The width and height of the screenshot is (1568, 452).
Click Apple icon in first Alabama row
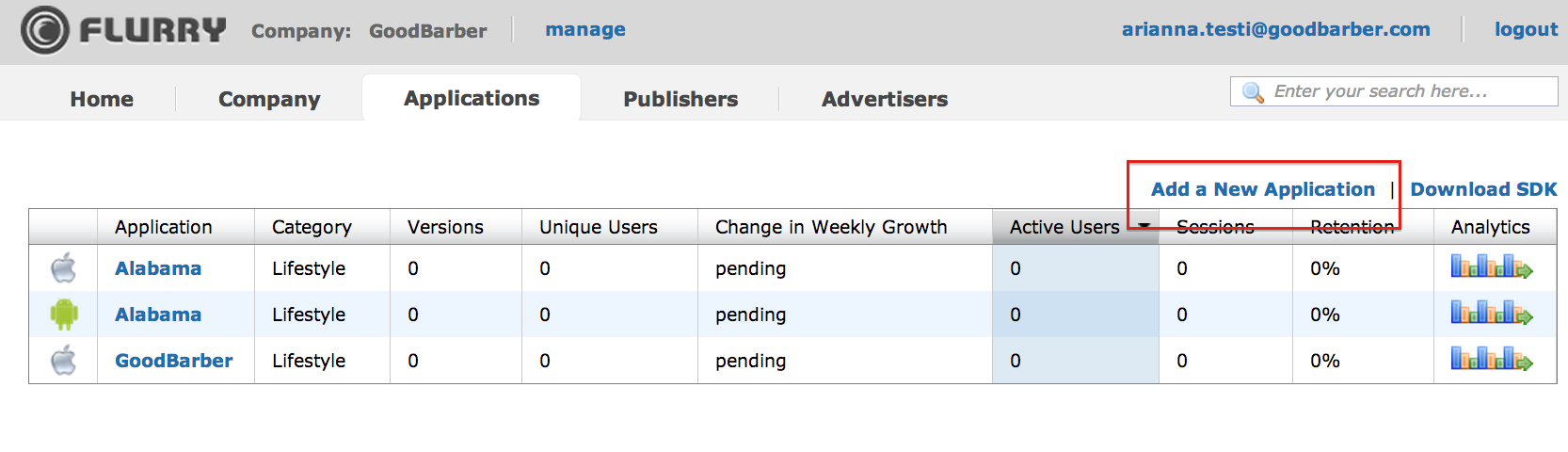[63, 267]
